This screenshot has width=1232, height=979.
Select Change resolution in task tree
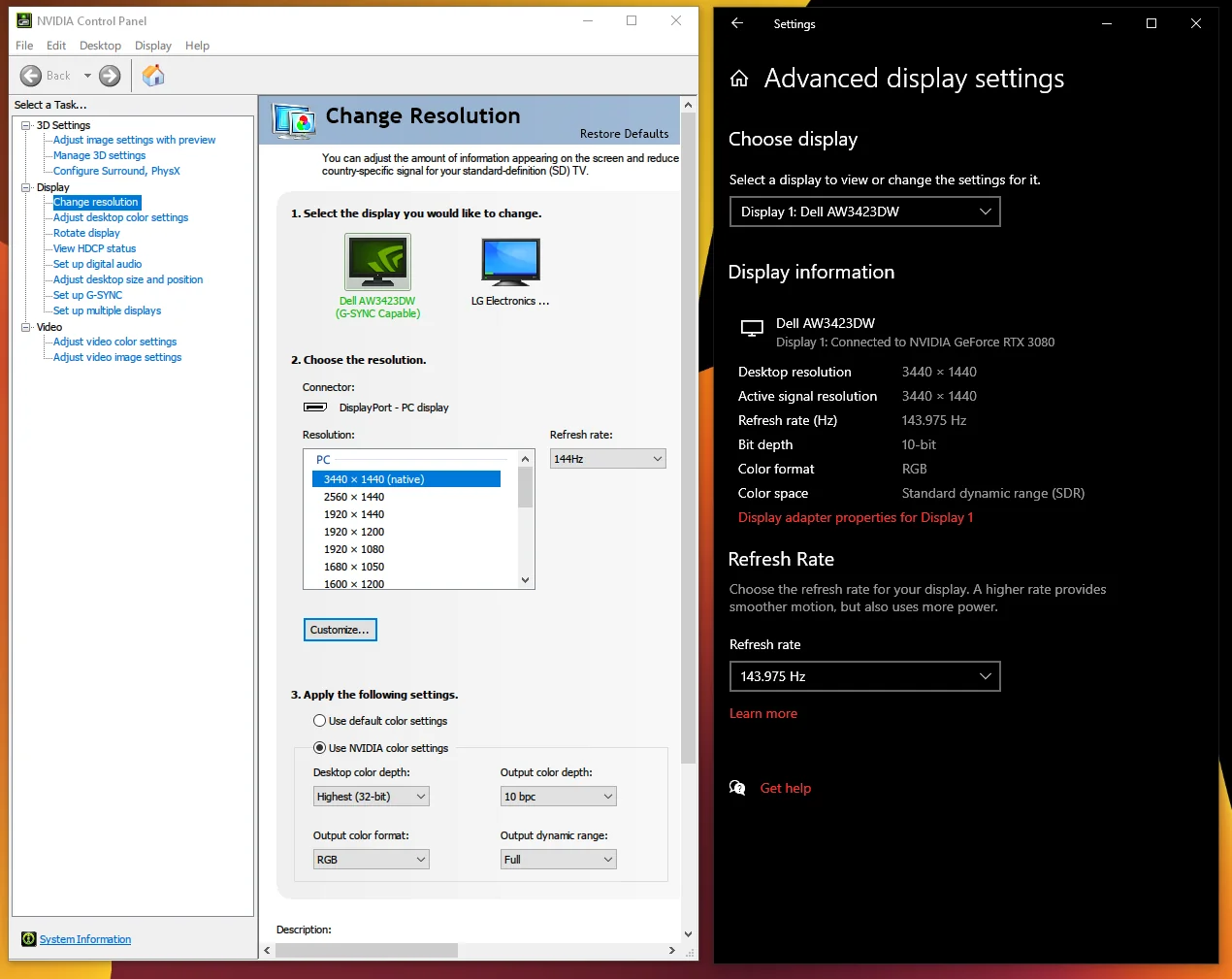coord(96,202)
